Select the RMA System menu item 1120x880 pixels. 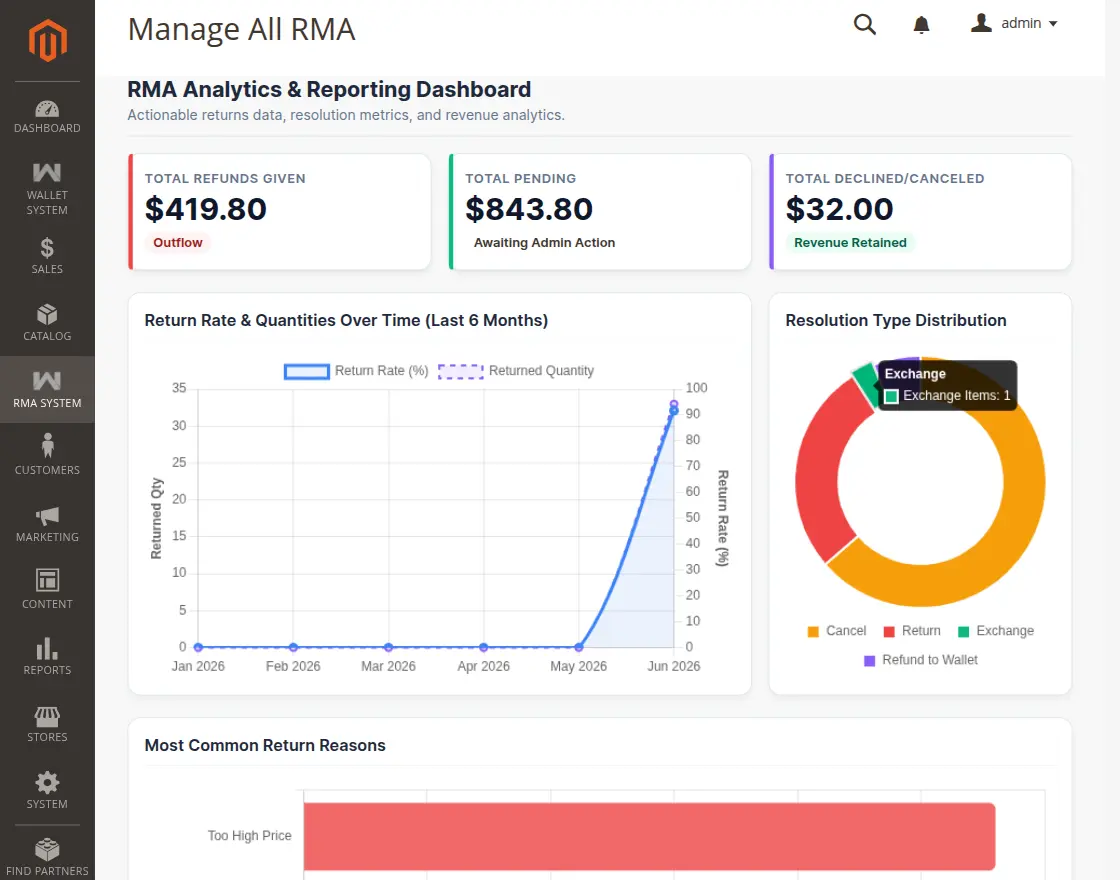tap(47, 389)
